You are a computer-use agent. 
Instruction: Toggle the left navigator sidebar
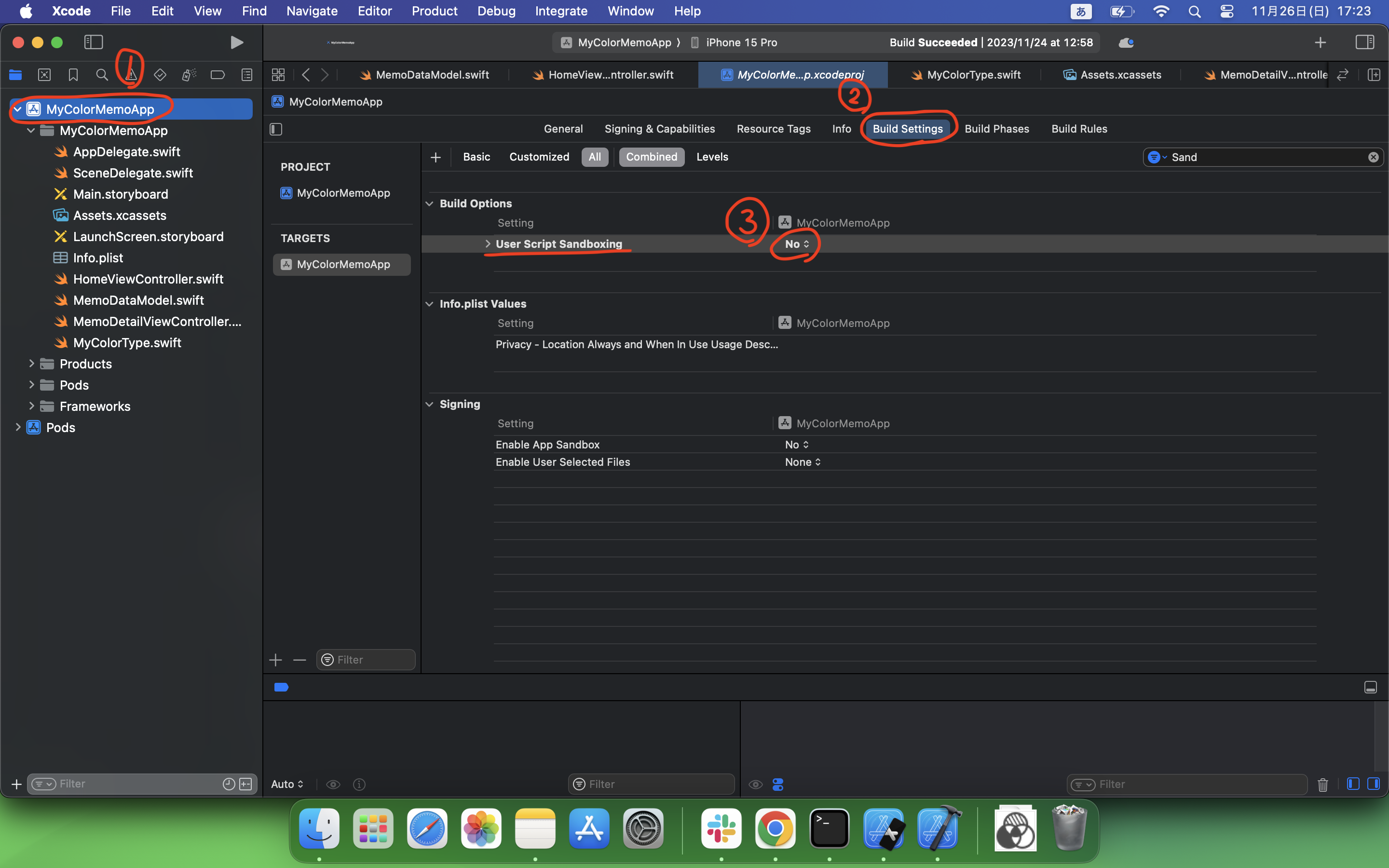coord(94,42)
